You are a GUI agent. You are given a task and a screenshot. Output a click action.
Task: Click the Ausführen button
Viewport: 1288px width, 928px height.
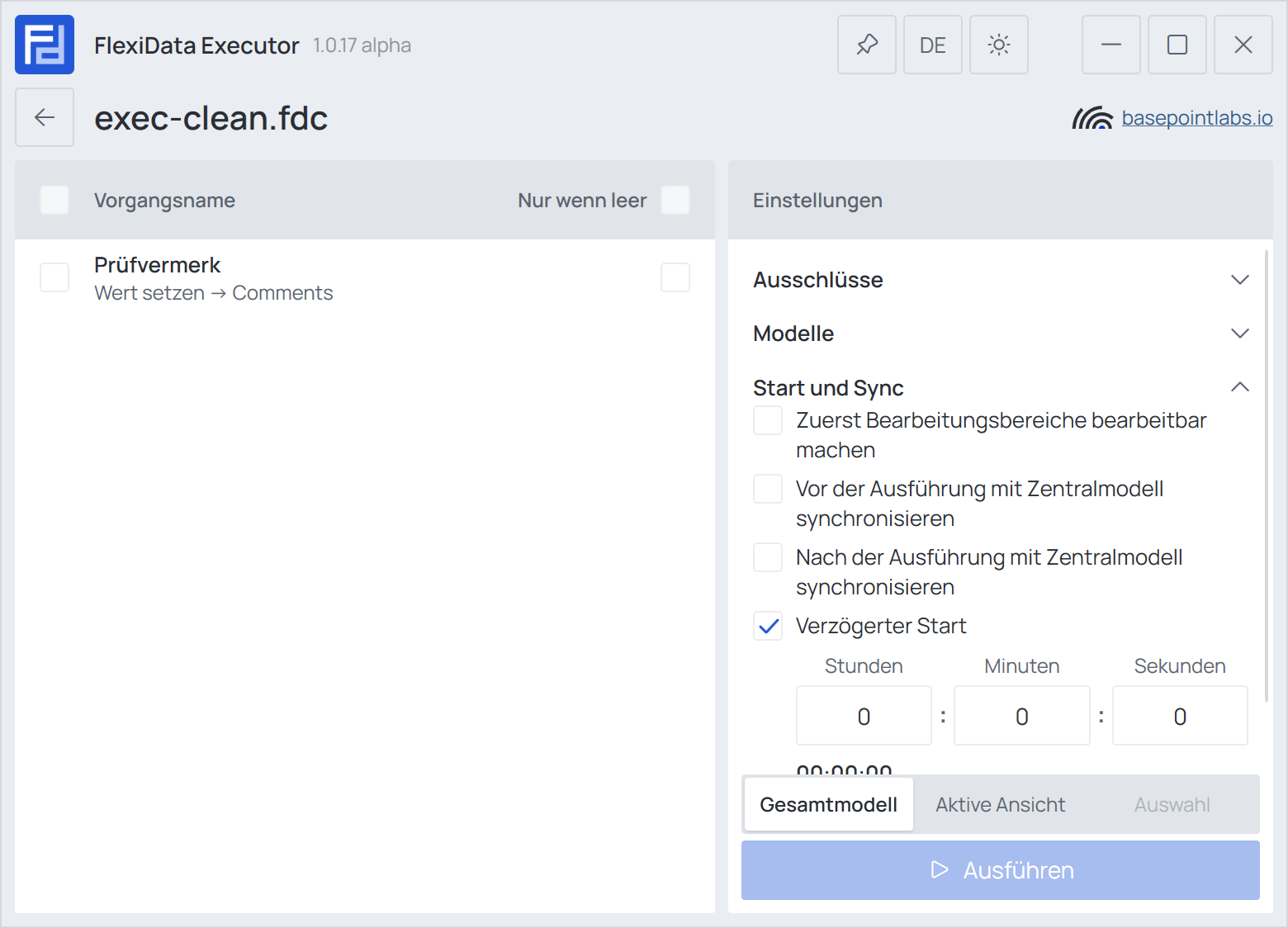point(1001,870)
